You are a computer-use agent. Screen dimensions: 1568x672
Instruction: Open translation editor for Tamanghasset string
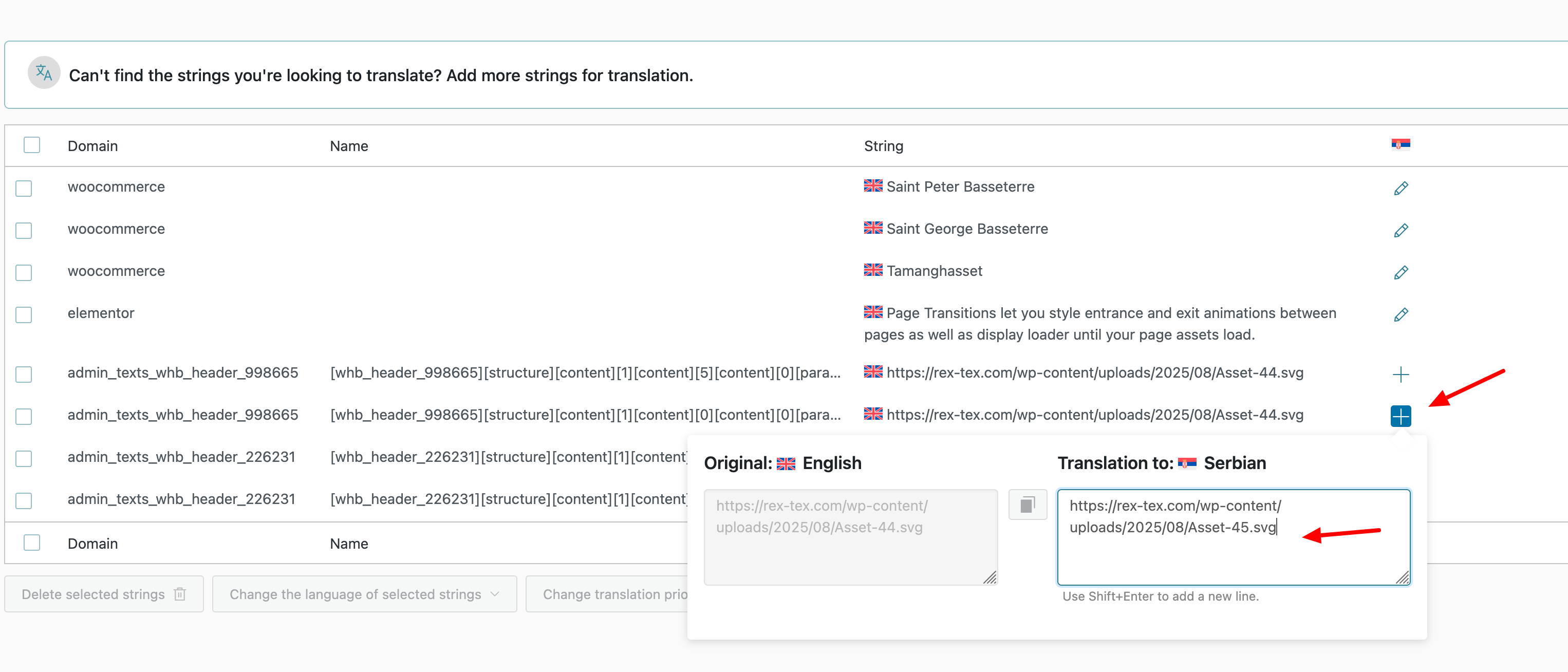[x=1401, y=272]
